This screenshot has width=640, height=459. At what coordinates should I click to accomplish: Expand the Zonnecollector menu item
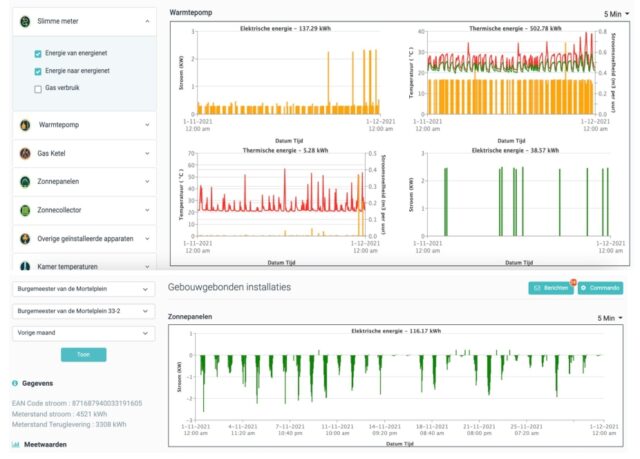point(147,211)
